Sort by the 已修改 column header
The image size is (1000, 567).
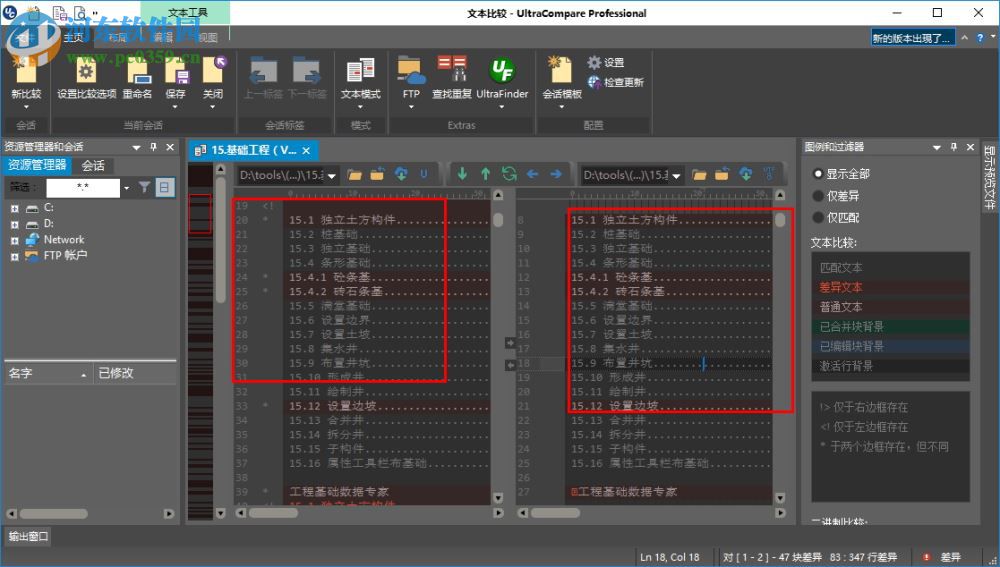[135, 373]
